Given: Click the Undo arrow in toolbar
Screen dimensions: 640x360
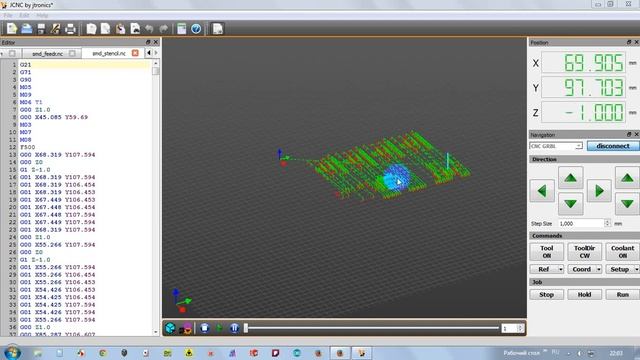Looking at the screenshot, I should (x=149, y=29).
